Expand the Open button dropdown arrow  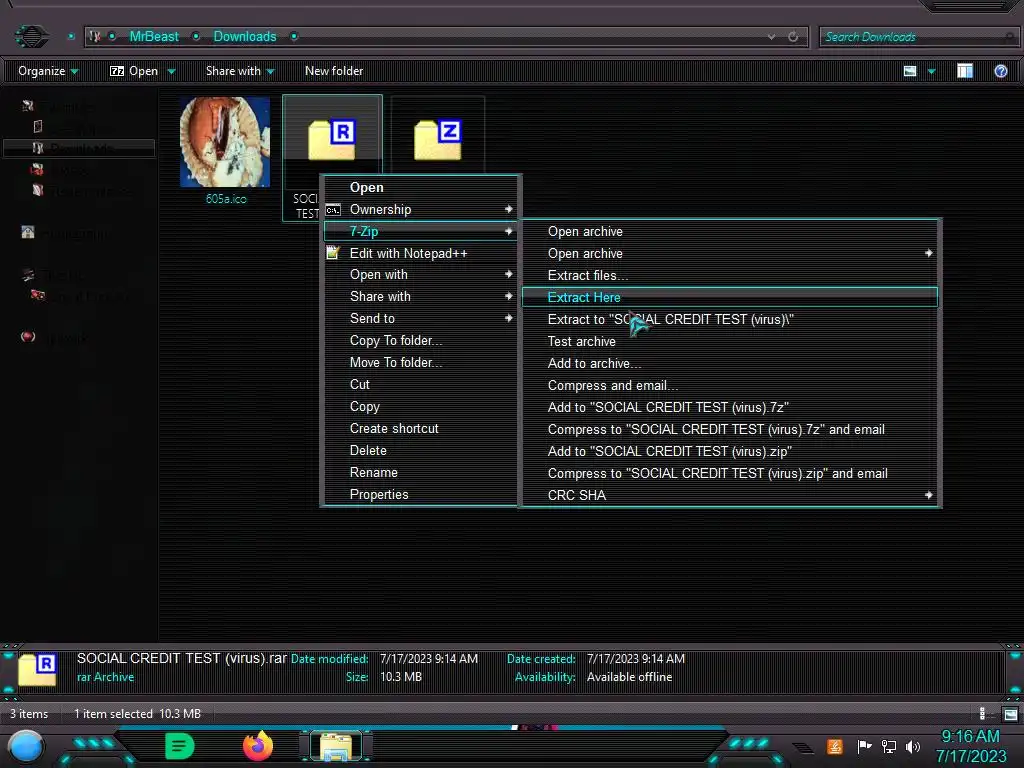[171, 71]
